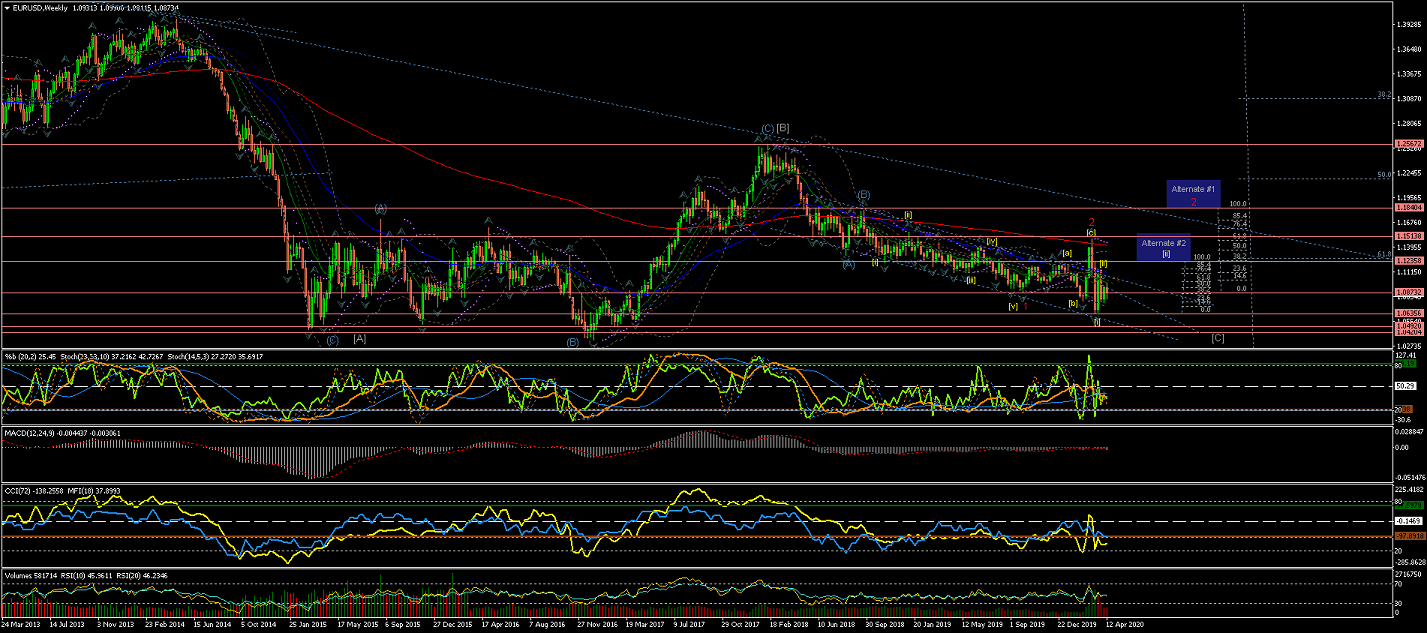The image size is (1427, 633).
Task: Select the [B] wave label at the 2018 peak
Action: [x=784, y=128]
